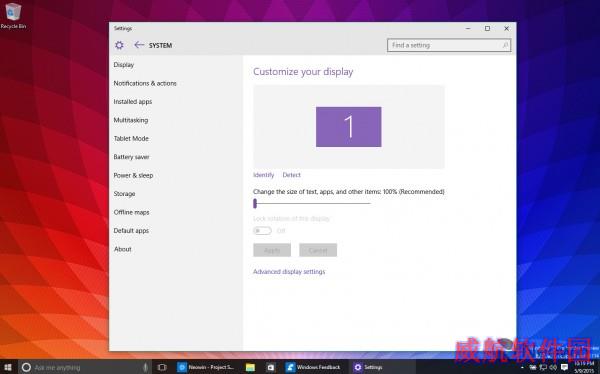Open Task View from the taskbar
This screenshot has width=600, height=374.
tap(162, 367)
